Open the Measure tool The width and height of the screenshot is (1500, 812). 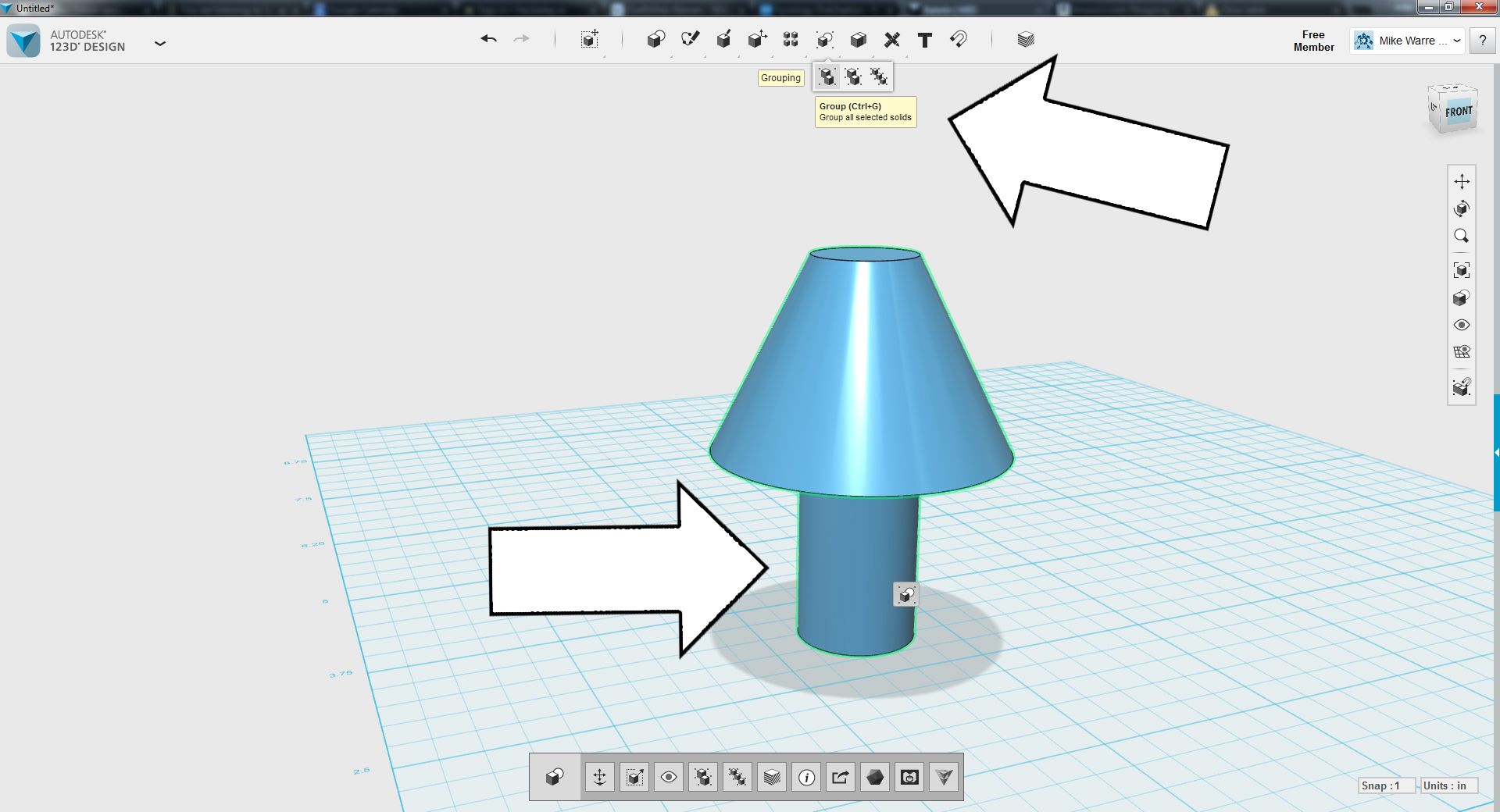coord(891,39)
